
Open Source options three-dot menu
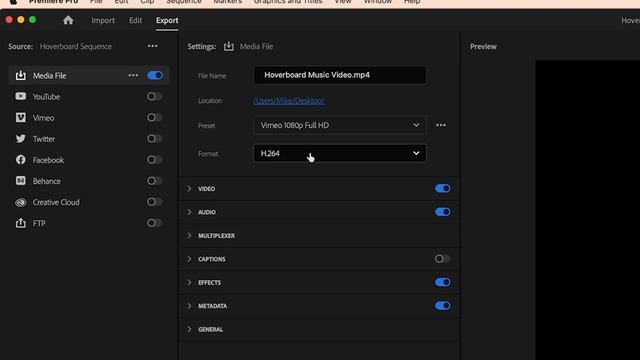coord(153,46)
